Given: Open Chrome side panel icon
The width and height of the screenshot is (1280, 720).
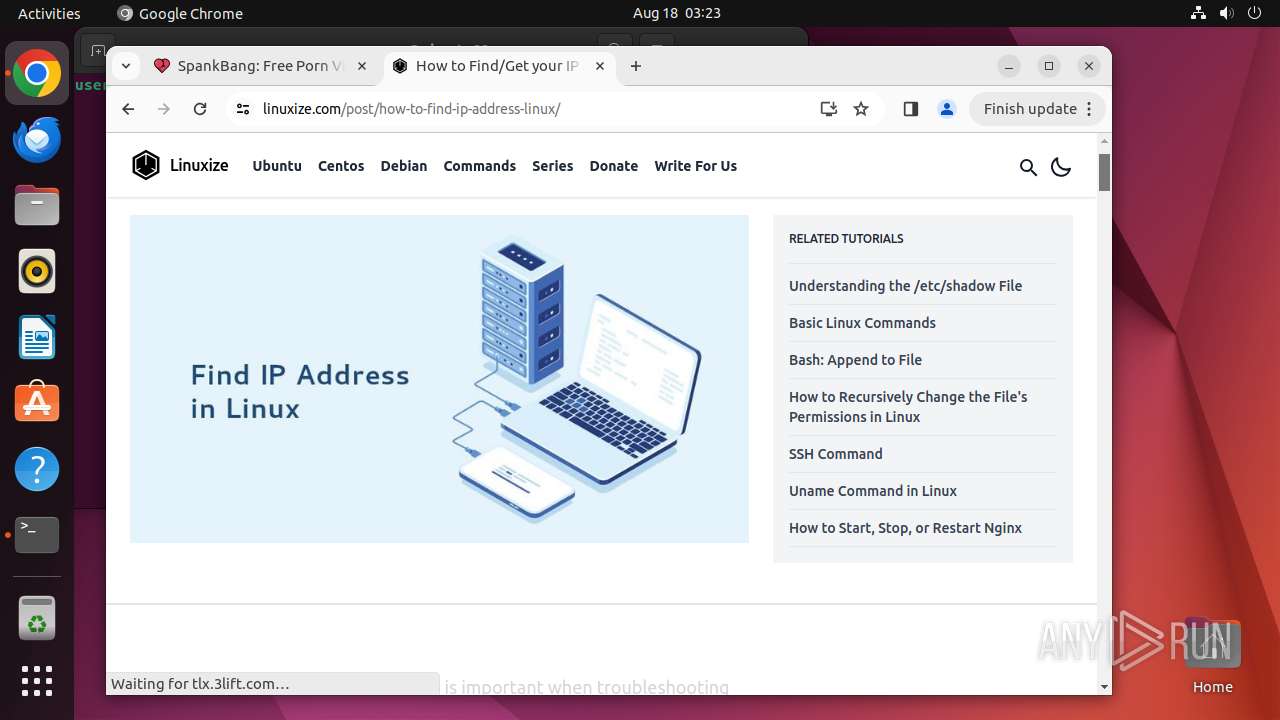Looking at the screenshot, I should (910, 109).
